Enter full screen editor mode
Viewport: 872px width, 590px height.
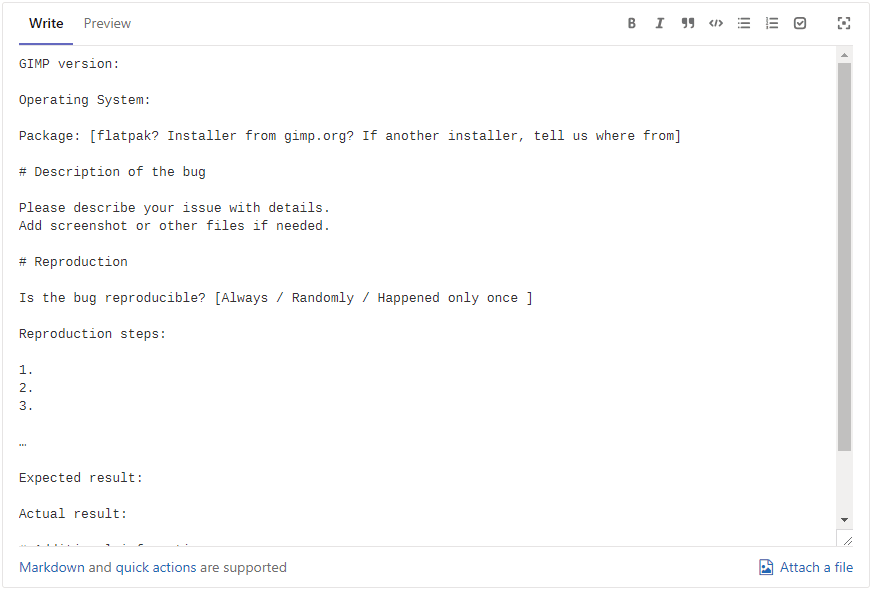[x=844, y=23]
